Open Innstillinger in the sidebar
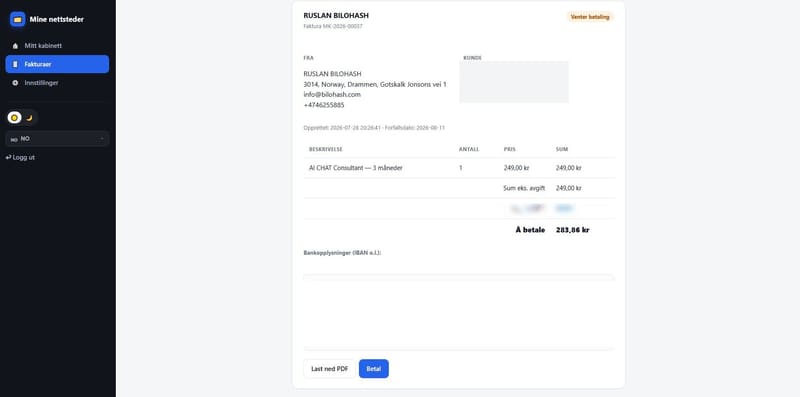 click(x=57, y=83)
